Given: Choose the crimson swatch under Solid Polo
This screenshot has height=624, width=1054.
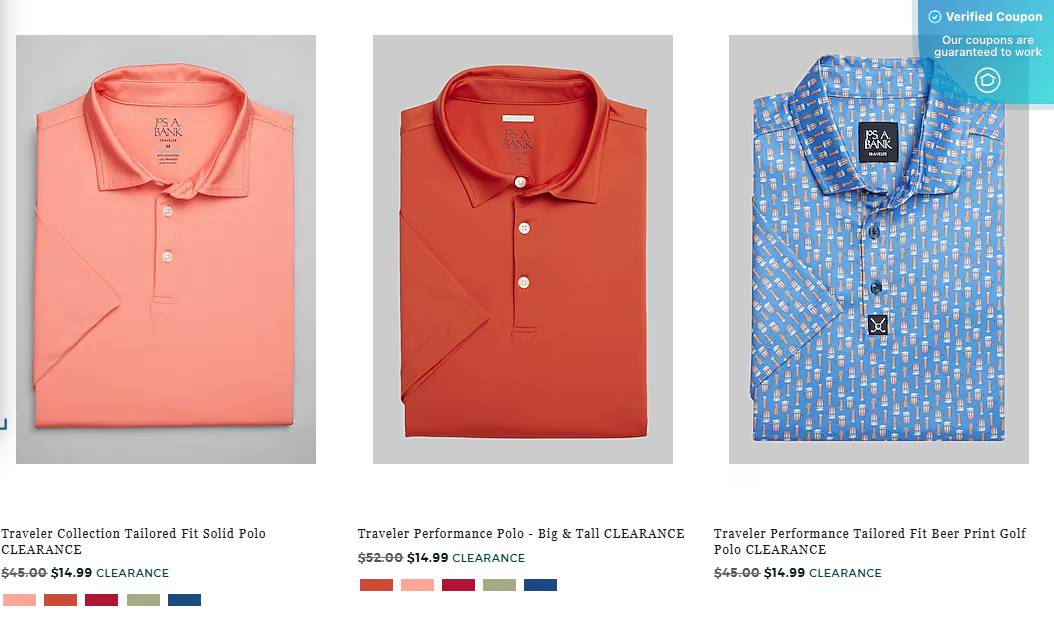Looking at the screenshot, I should [x=102, y=600].
